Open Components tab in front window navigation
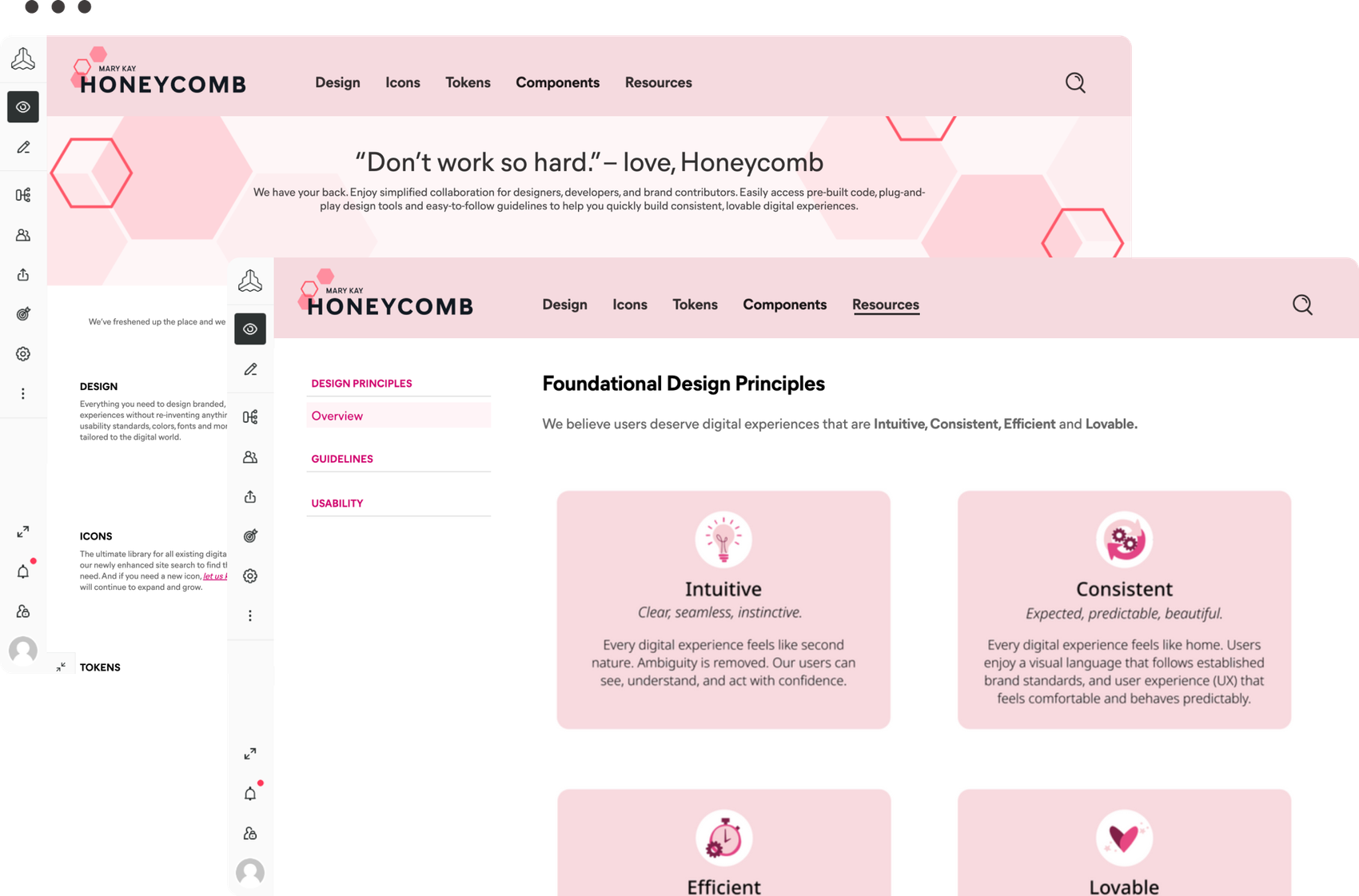1359x896 pixels. [x=784, y=305]
